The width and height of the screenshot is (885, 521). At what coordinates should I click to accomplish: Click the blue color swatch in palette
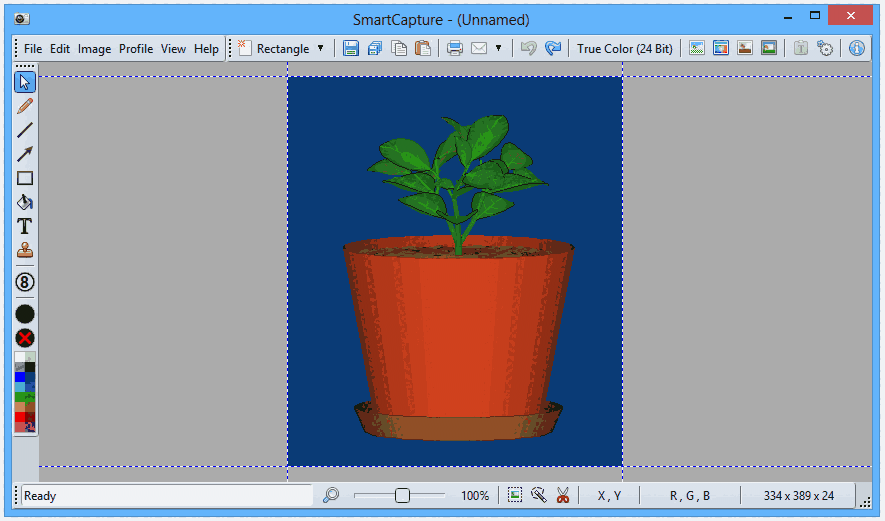click(x=20, y=377)
